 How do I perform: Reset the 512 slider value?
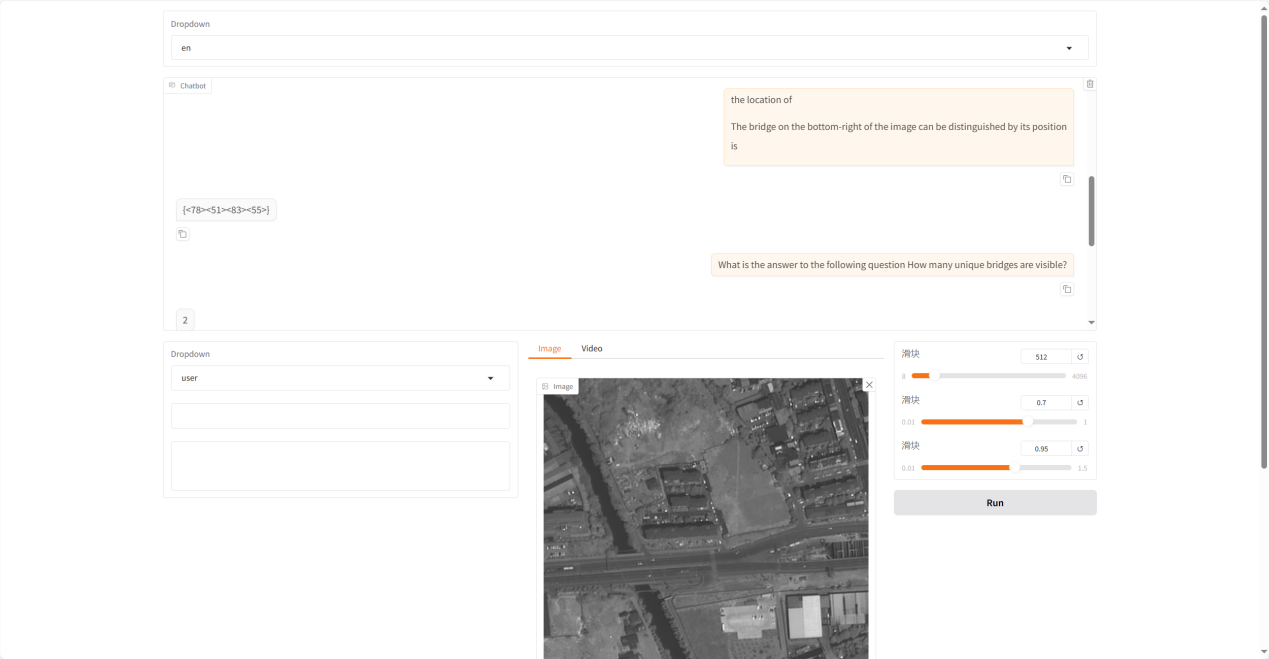pyautogui.click(x=1080, y=357)
